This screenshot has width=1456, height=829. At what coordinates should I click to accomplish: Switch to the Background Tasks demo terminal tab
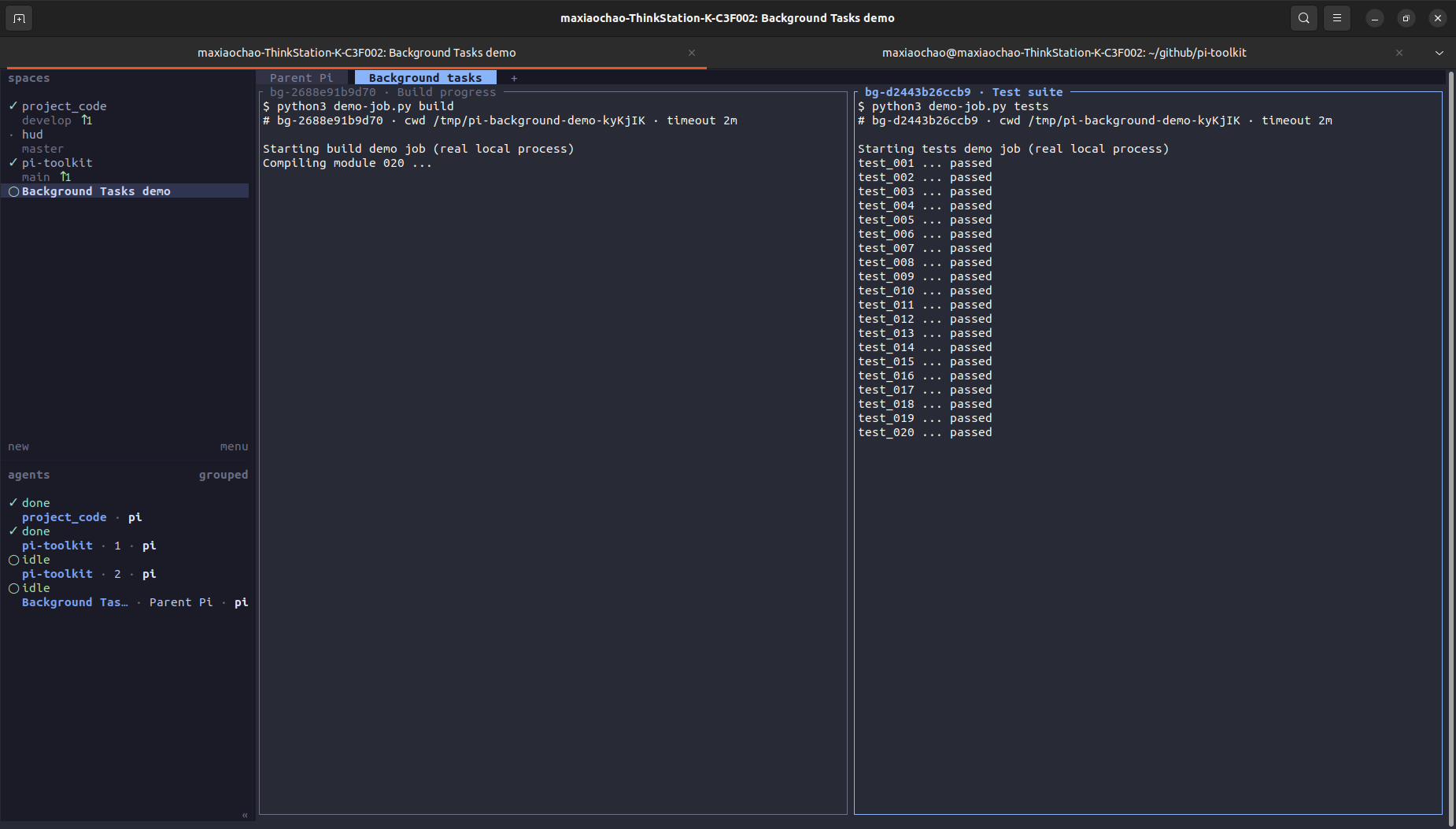click(357, 53)
